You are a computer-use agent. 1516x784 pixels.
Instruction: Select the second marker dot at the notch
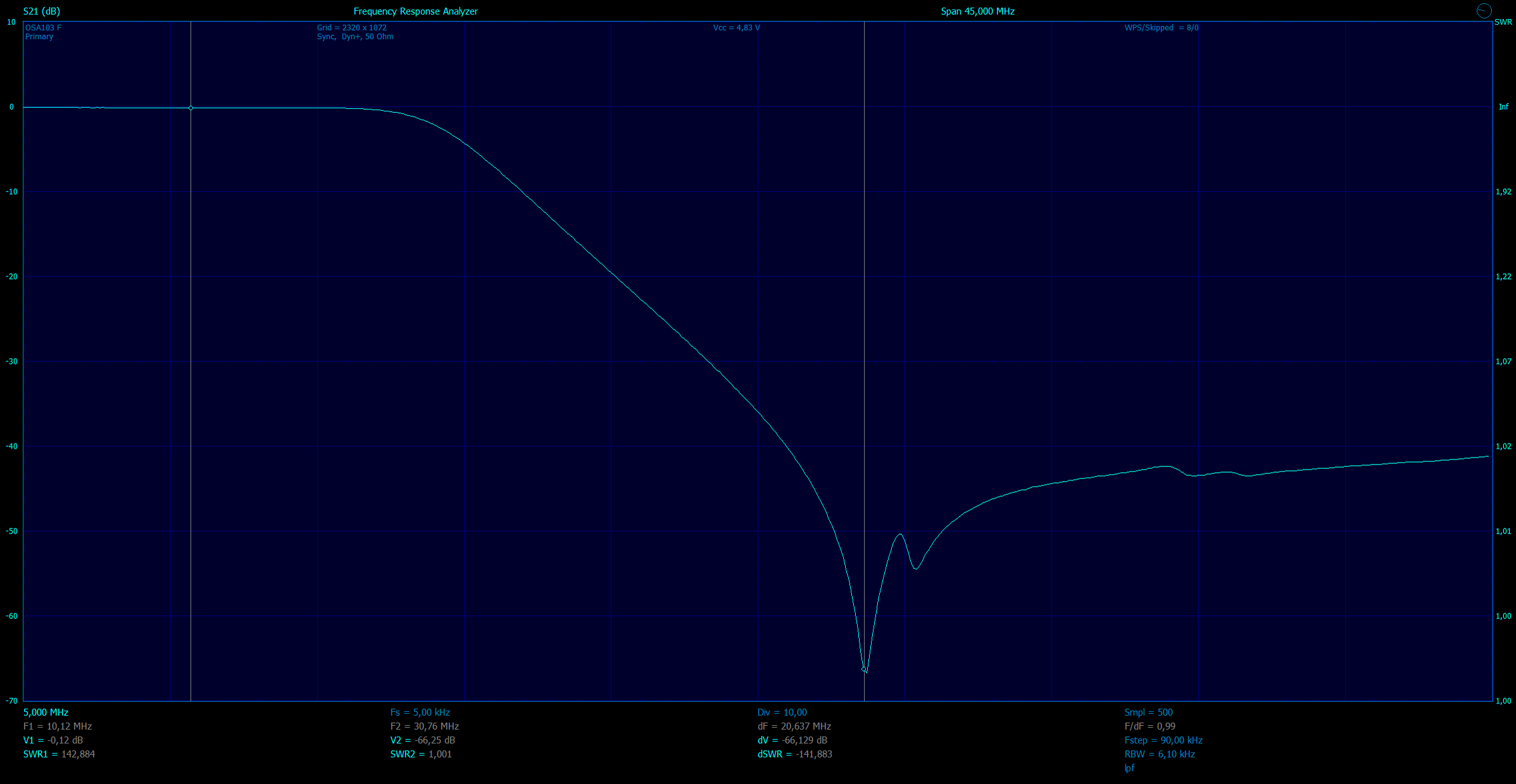[864, 669]
